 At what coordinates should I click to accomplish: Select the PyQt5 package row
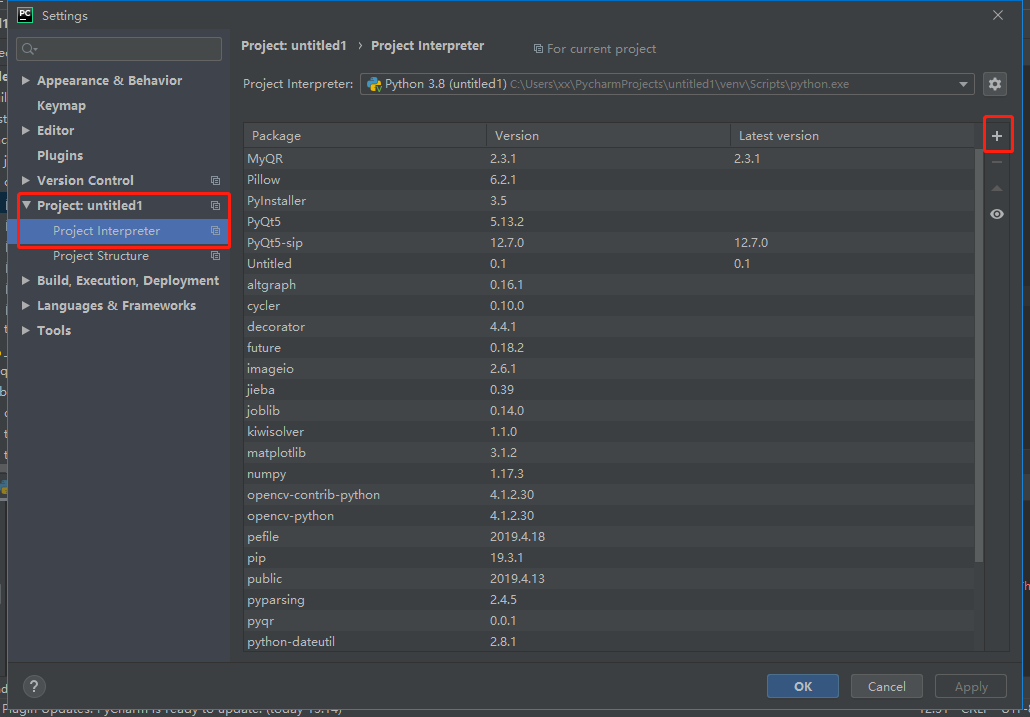tap(609, 221)
